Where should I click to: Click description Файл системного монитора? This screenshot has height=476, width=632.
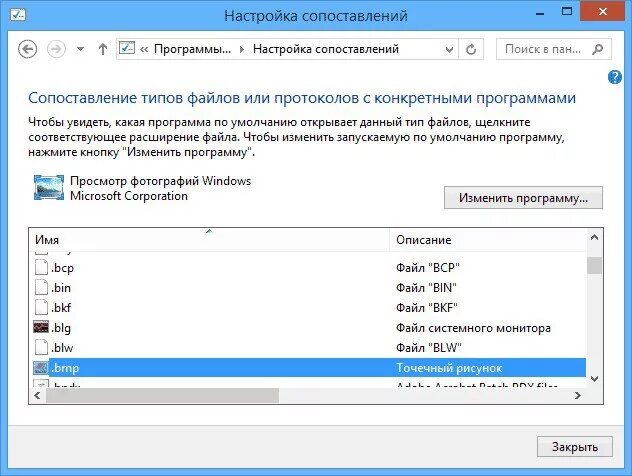473,328
